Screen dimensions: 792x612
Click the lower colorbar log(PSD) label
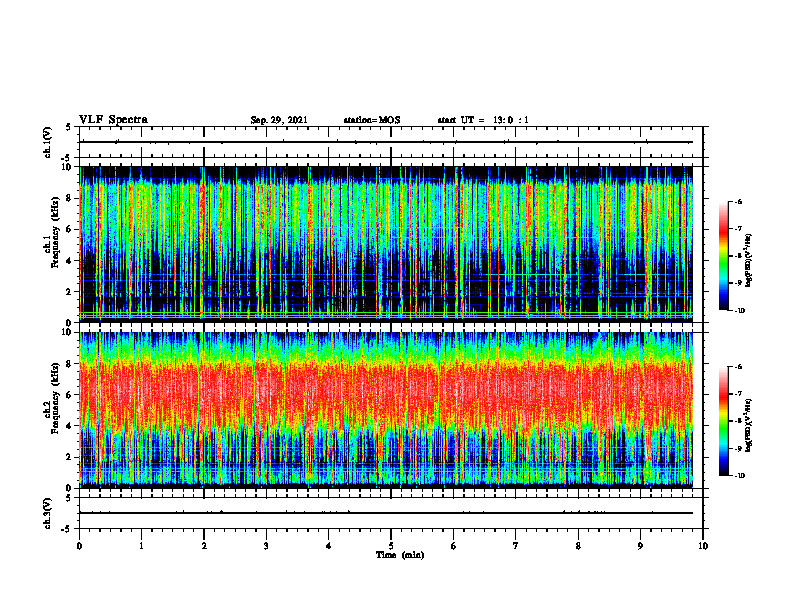click(x=749, y=426)
